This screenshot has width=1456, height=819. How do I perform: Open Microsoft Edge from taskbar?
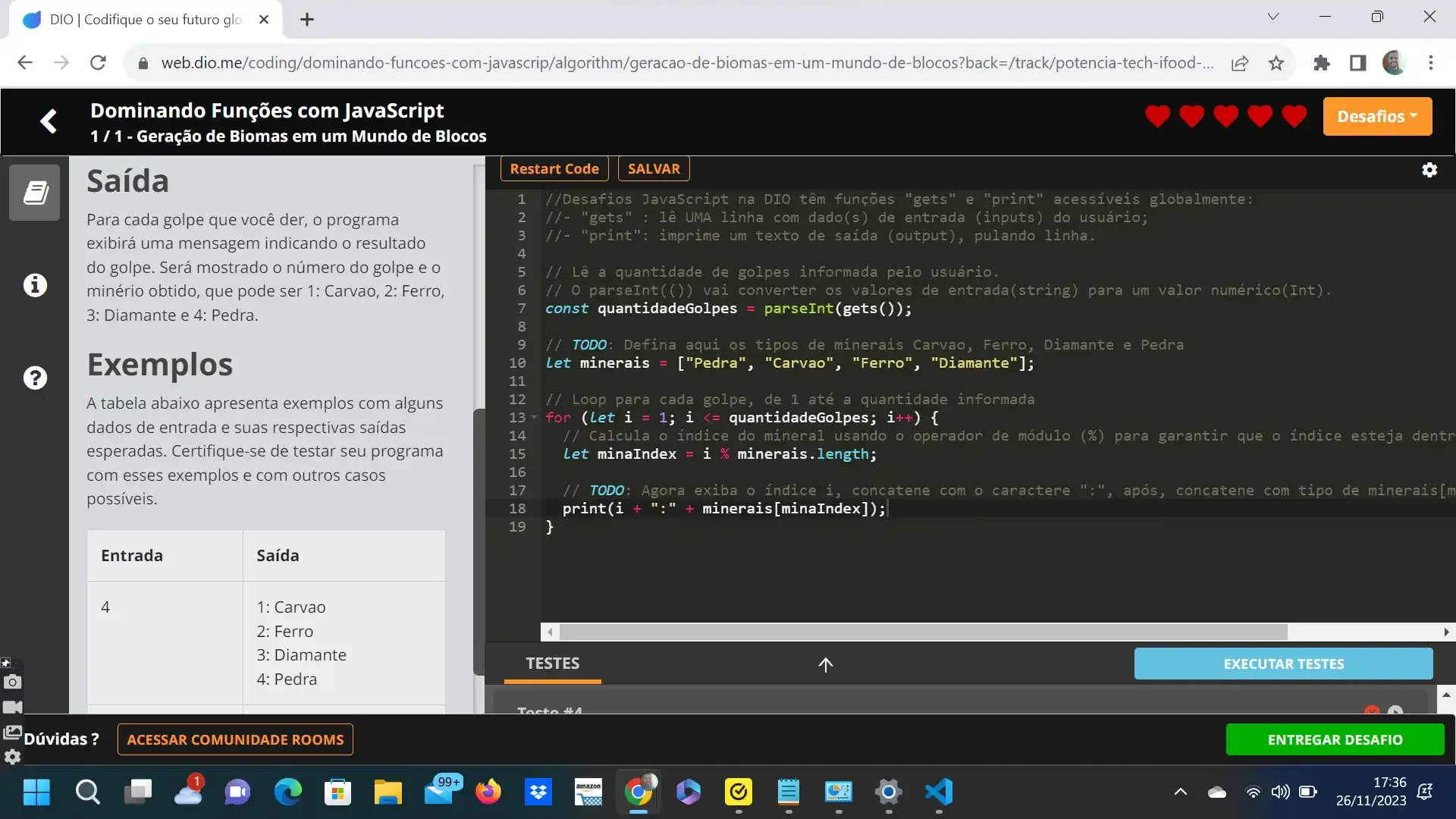coord(288,792)
